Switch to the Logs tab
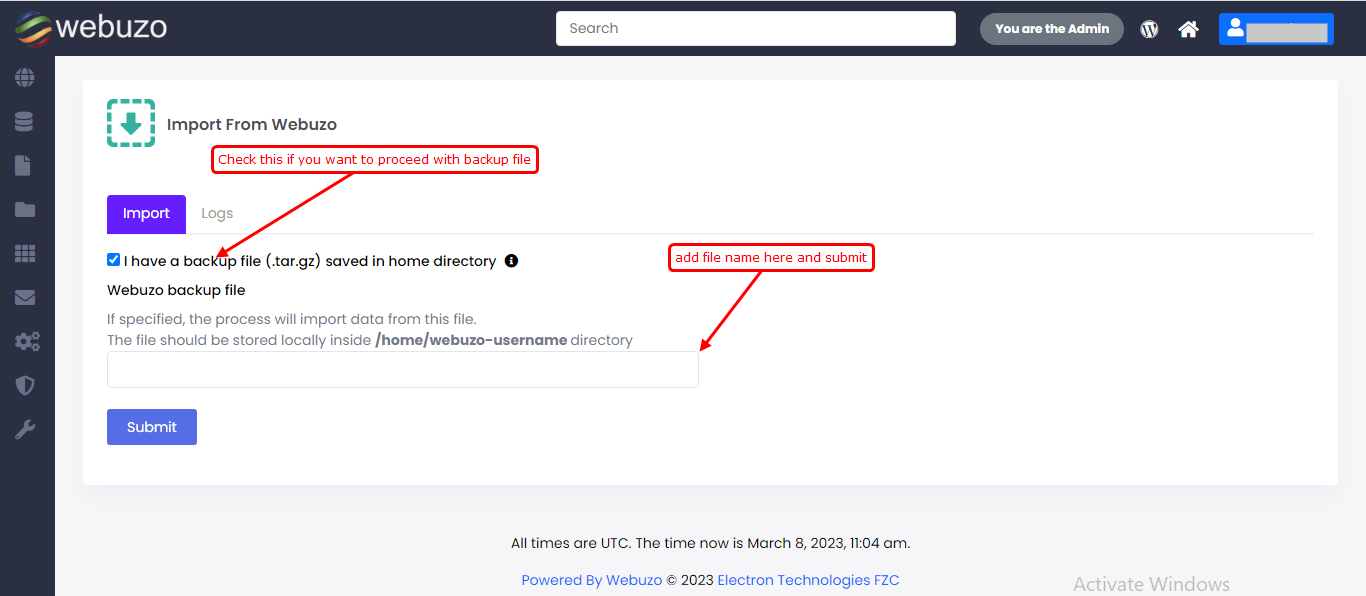The image size is (1366, 596). pyautogui.click(x=217, y=214)
